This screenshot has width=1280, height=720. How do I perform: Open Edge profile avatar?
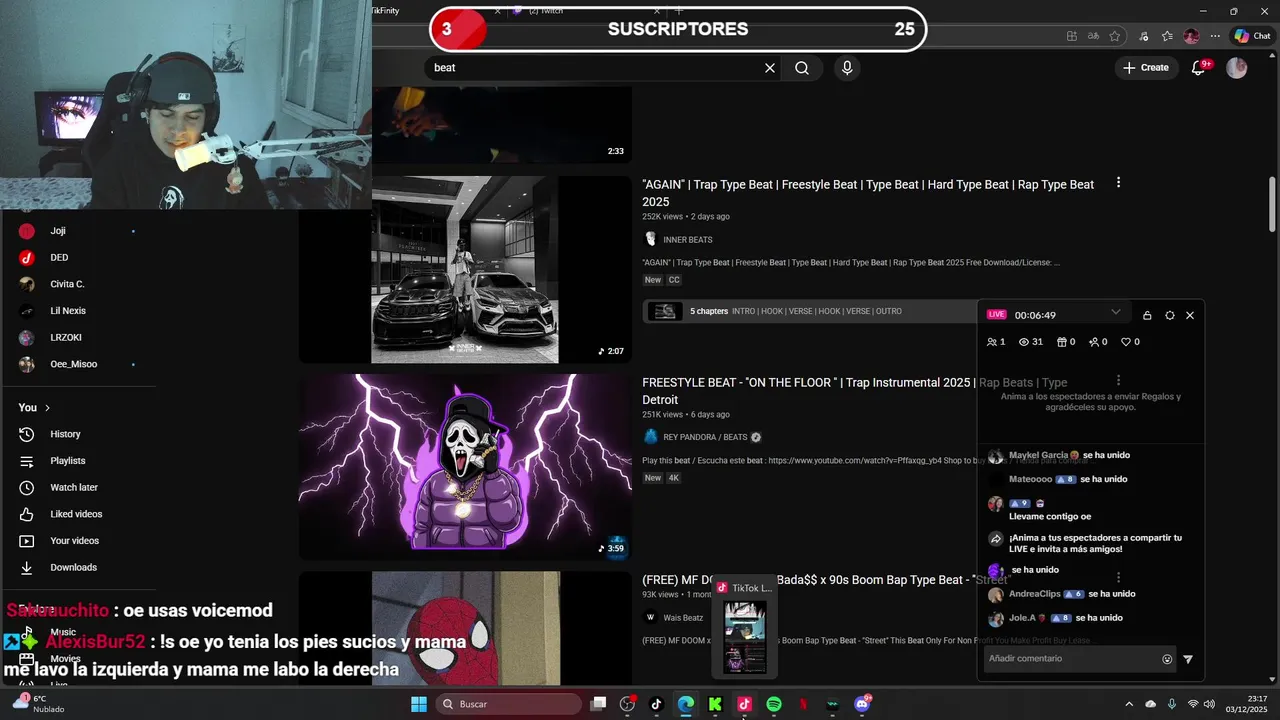[1191, 36]
